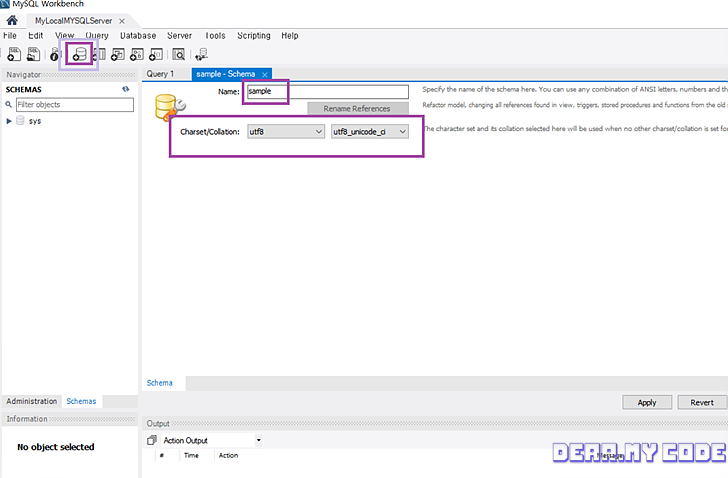The height and width of the screenshot is (478, 728).
Task: Click the SCHEMAS heading text
Action: tap(24, 90)
